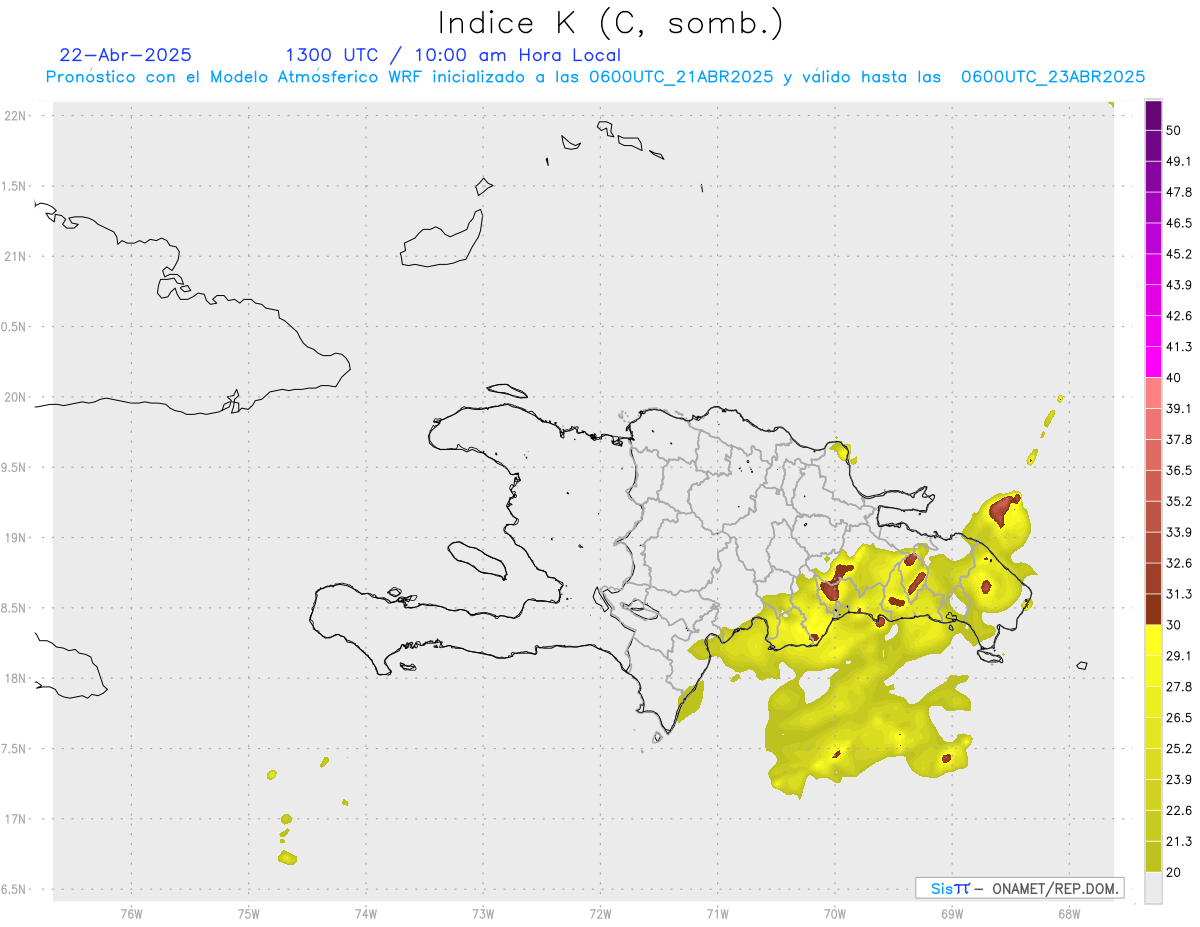Click the colorbar value '22.6'
Viewport: 1200px width, 927px height.
pos(1179,811)
